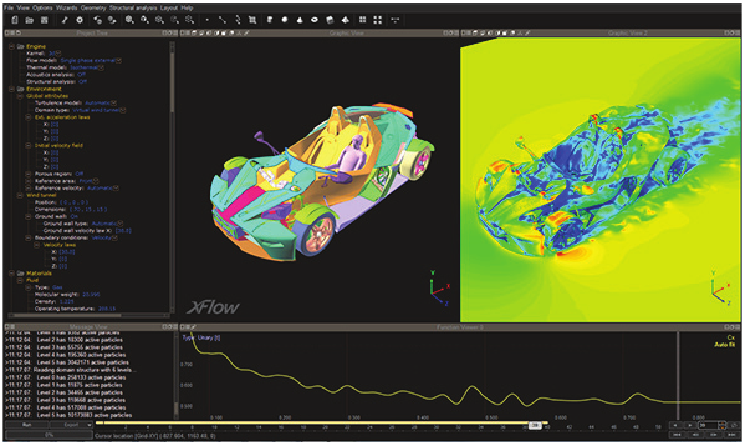Click the three-by-two grid layout icon
Screen dimensions: 746x444
363,20
